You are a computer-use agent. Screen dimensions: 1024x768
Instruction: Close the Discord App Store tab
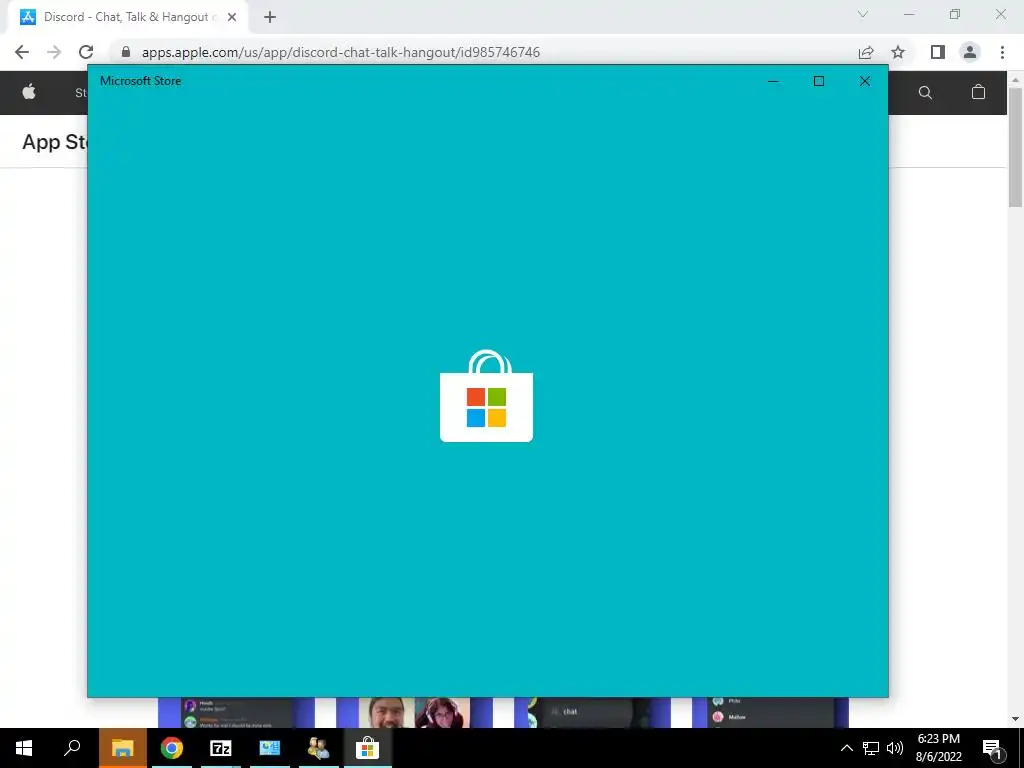coord(232,17)
